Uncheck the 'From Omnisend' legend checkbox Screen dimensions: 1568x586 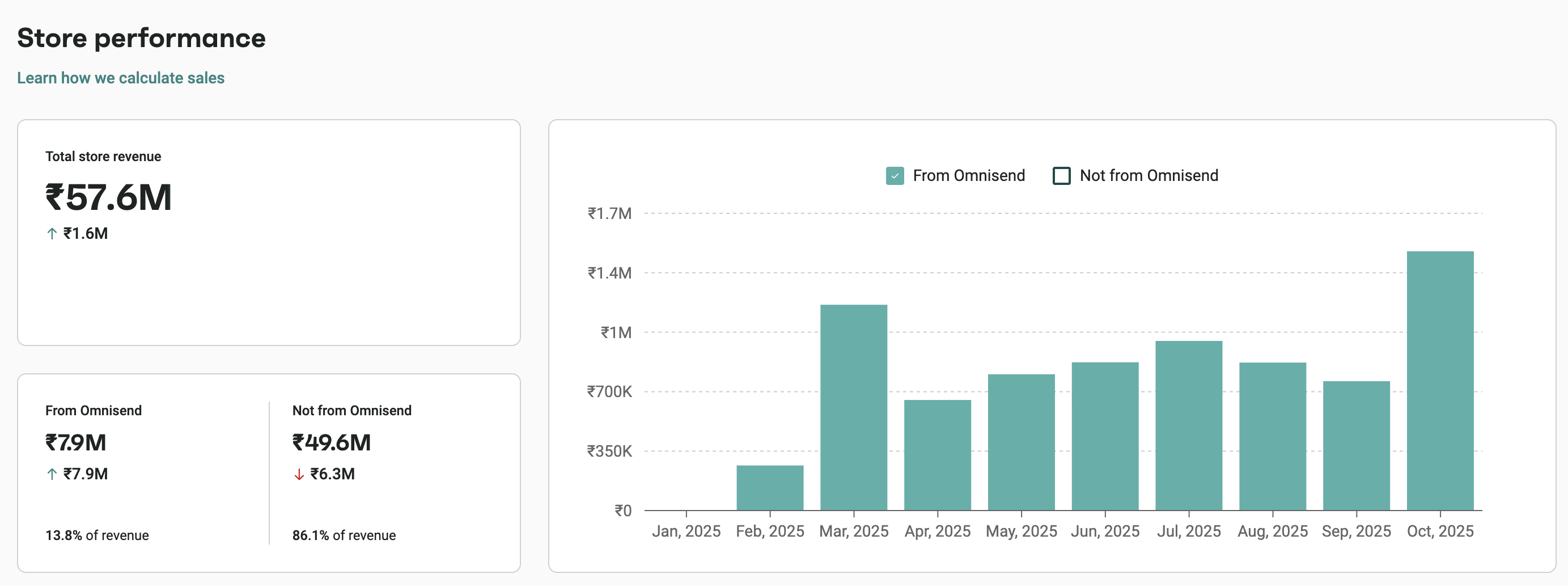(x=894, y=175)
